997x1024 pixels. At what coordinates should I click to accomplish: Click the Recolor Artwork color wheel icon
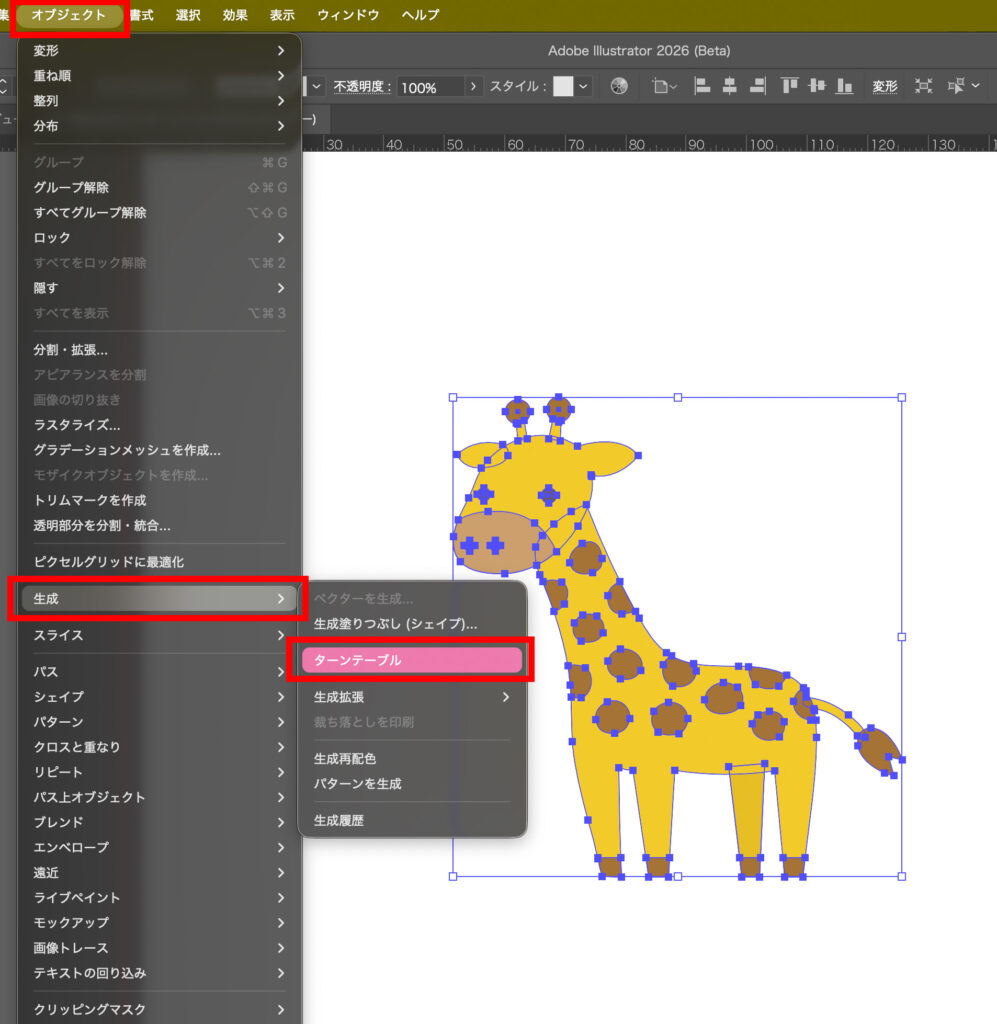pyautogui.click(x=619, y=87)
